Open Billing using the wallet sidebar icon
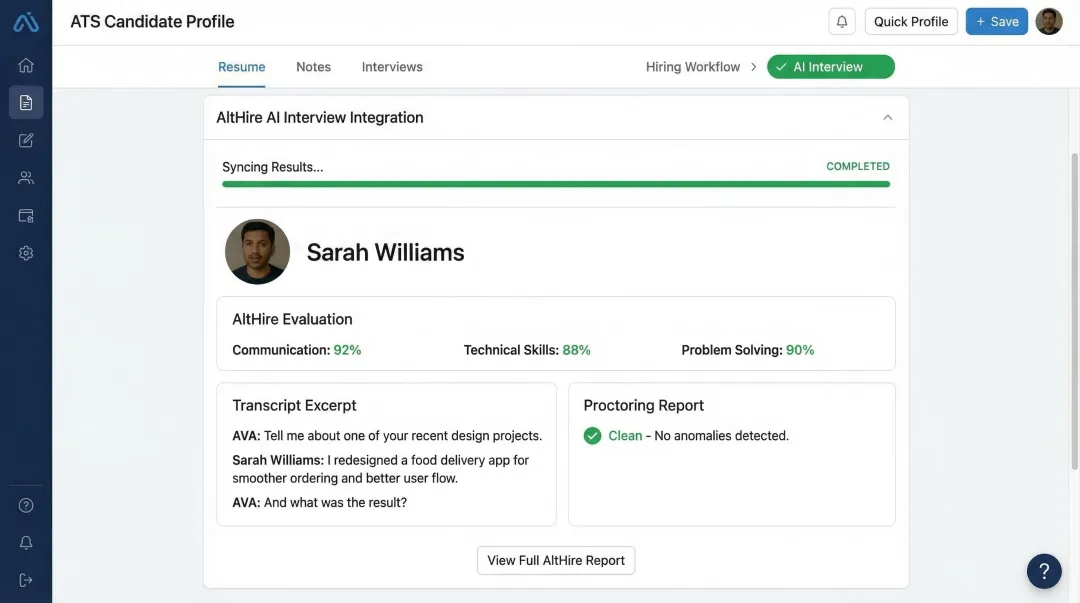This screenshot has height=603, width=1080. [x=25, y=214]
